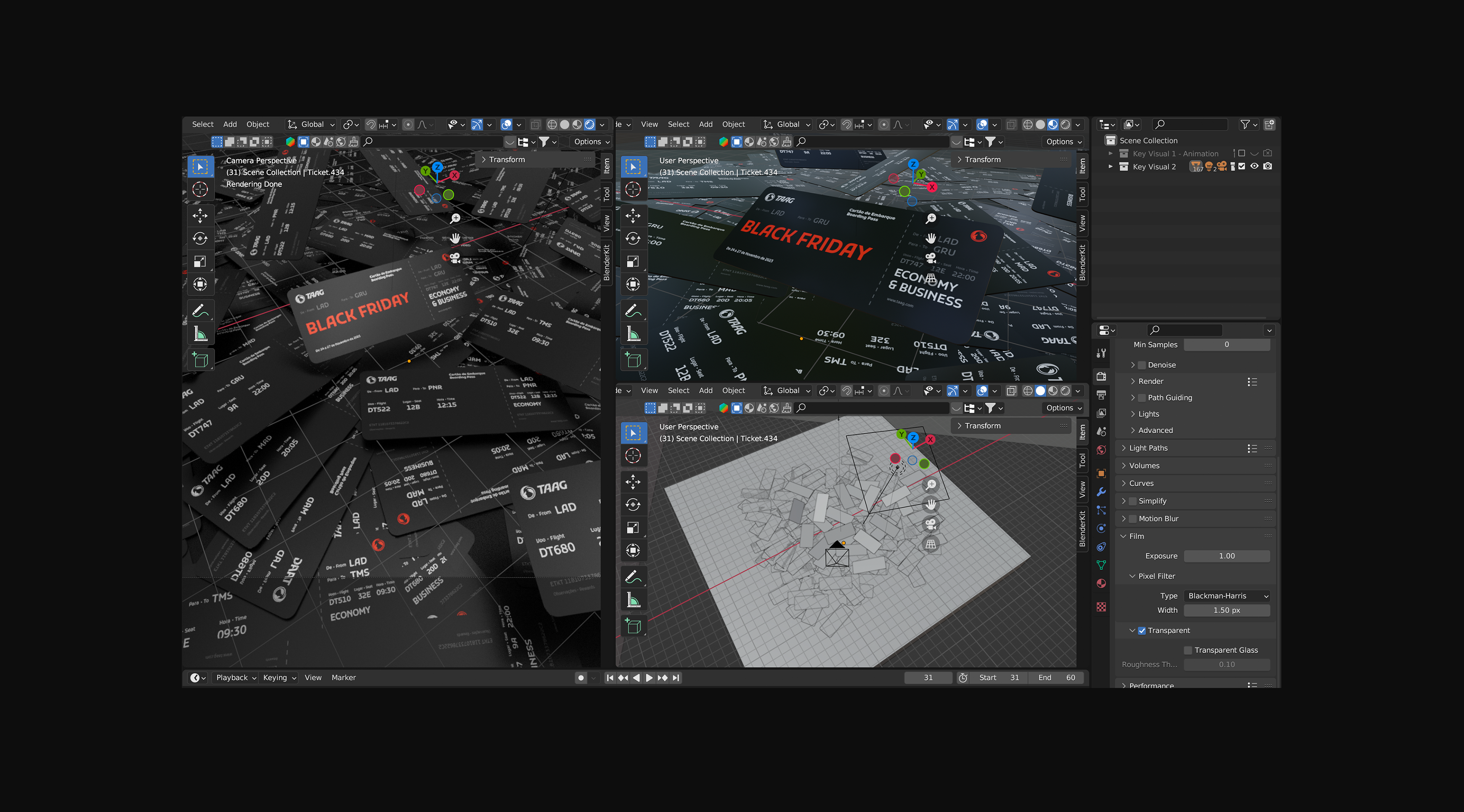Image resolution: width=1464 pixels, height=812 pixels.
Task: Click Options button in the bottom-right viewport header
Action: 1063,408
